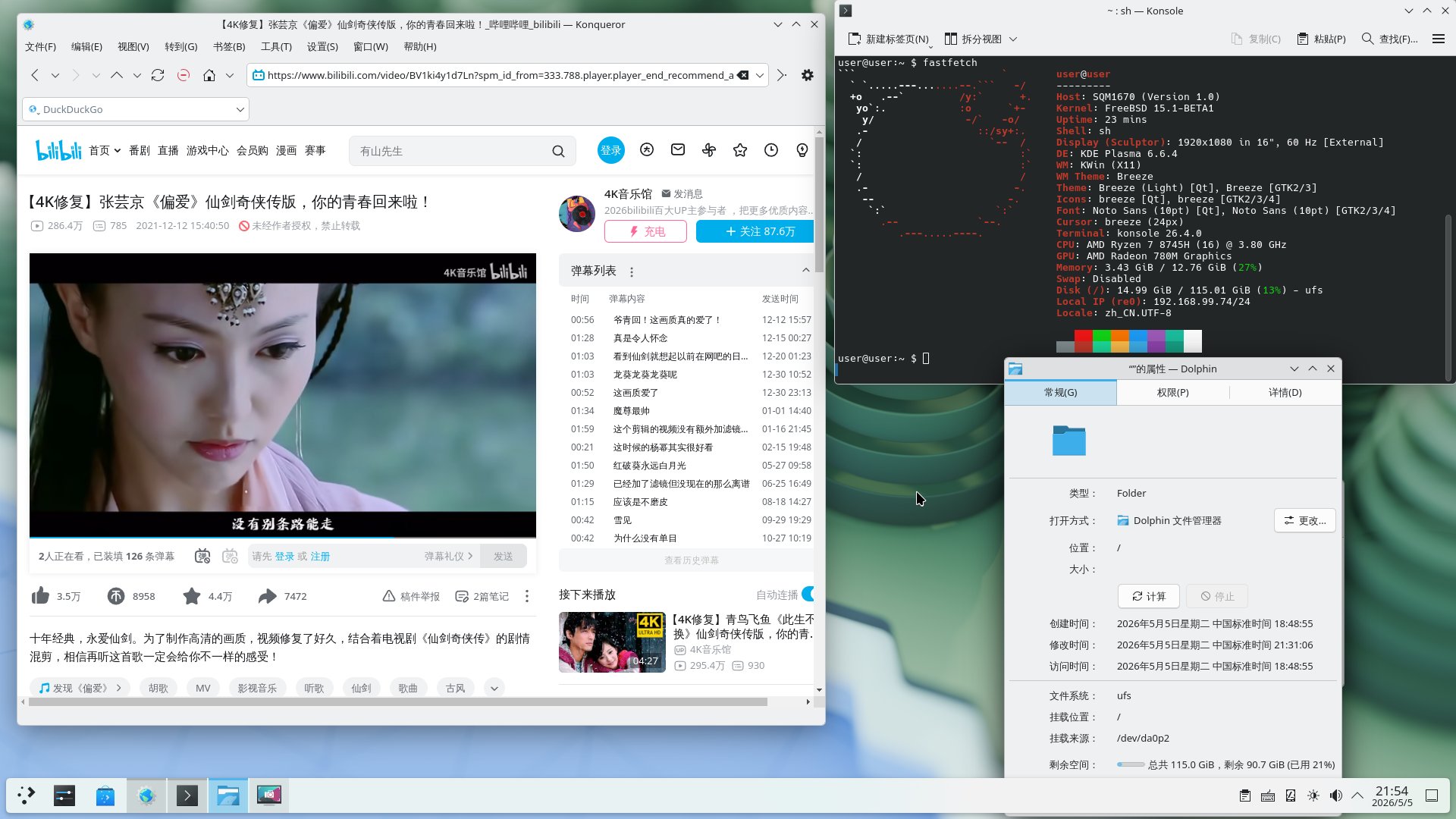Click the 粘贴(P) button in Konsole
Viewport: 1456px width, 819px height.
tap(1321, 39)
